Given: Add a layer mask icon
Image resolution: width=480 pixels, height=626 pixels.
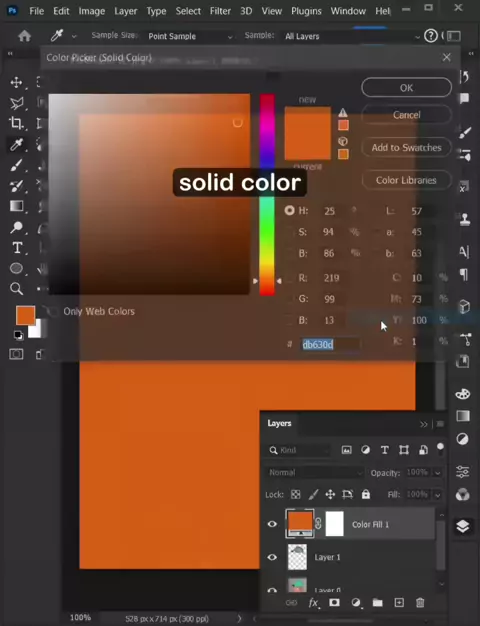Looking at the screenshot, I should [334, 602].
